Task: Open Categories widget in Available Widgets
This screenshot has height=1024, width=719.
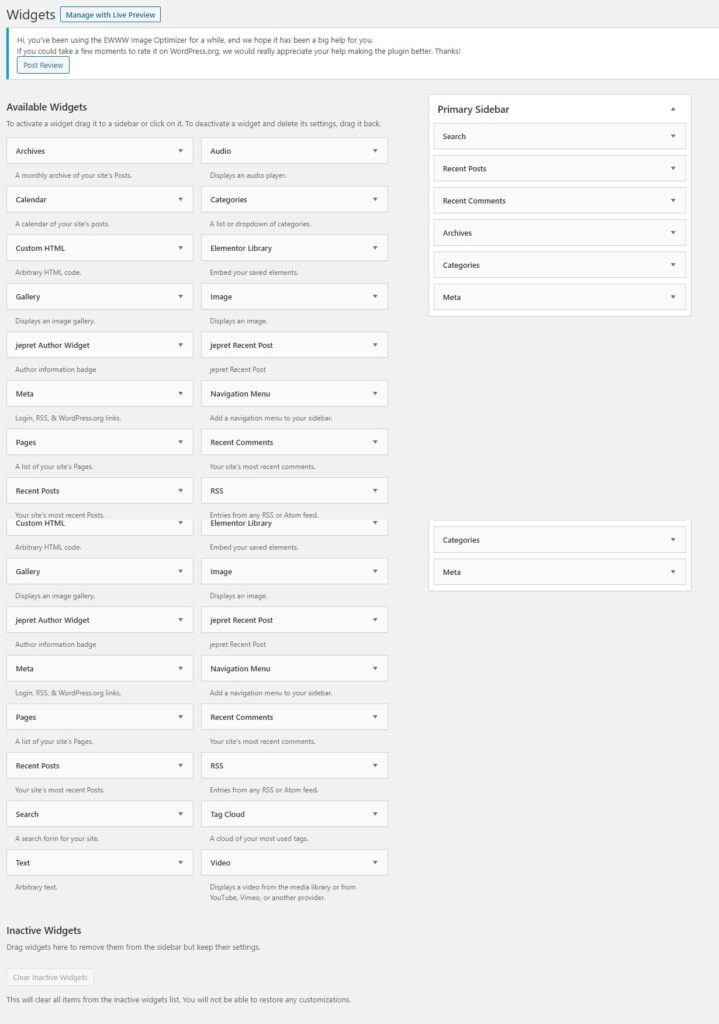Action: pyautogui.click(x=375, y=200)
